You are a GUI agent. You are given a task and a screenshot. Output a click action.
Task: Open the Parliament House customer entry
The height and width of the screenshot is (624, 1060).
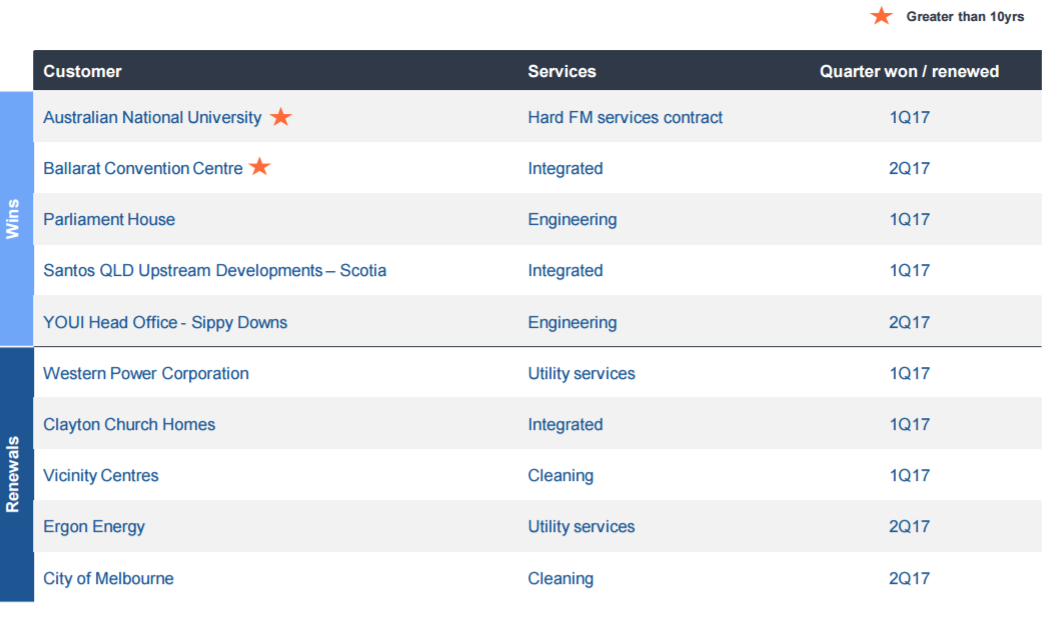(x=109, y=219)
